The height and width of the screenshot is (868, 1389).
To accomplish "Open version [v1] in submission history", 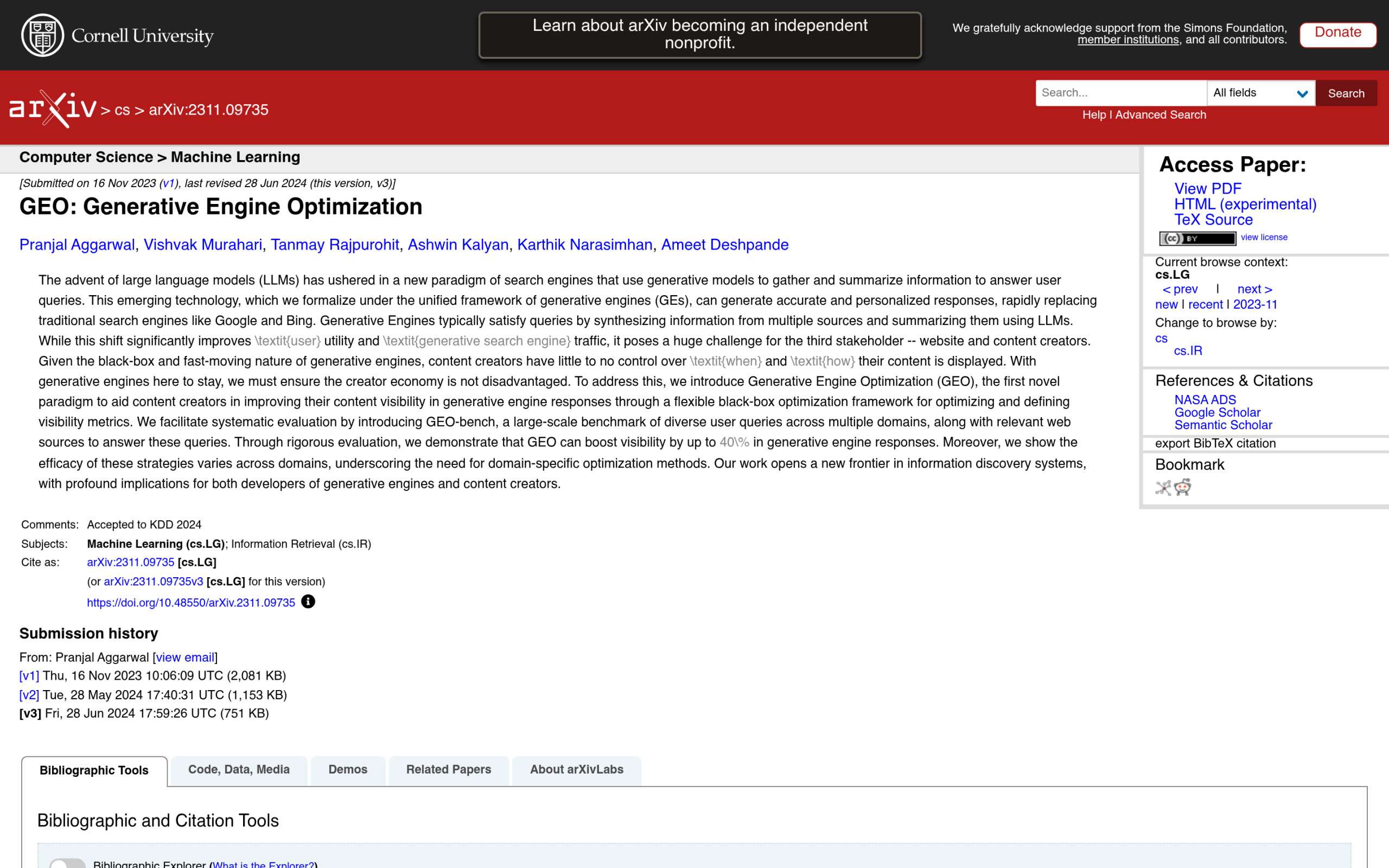I will coord(29,676).
